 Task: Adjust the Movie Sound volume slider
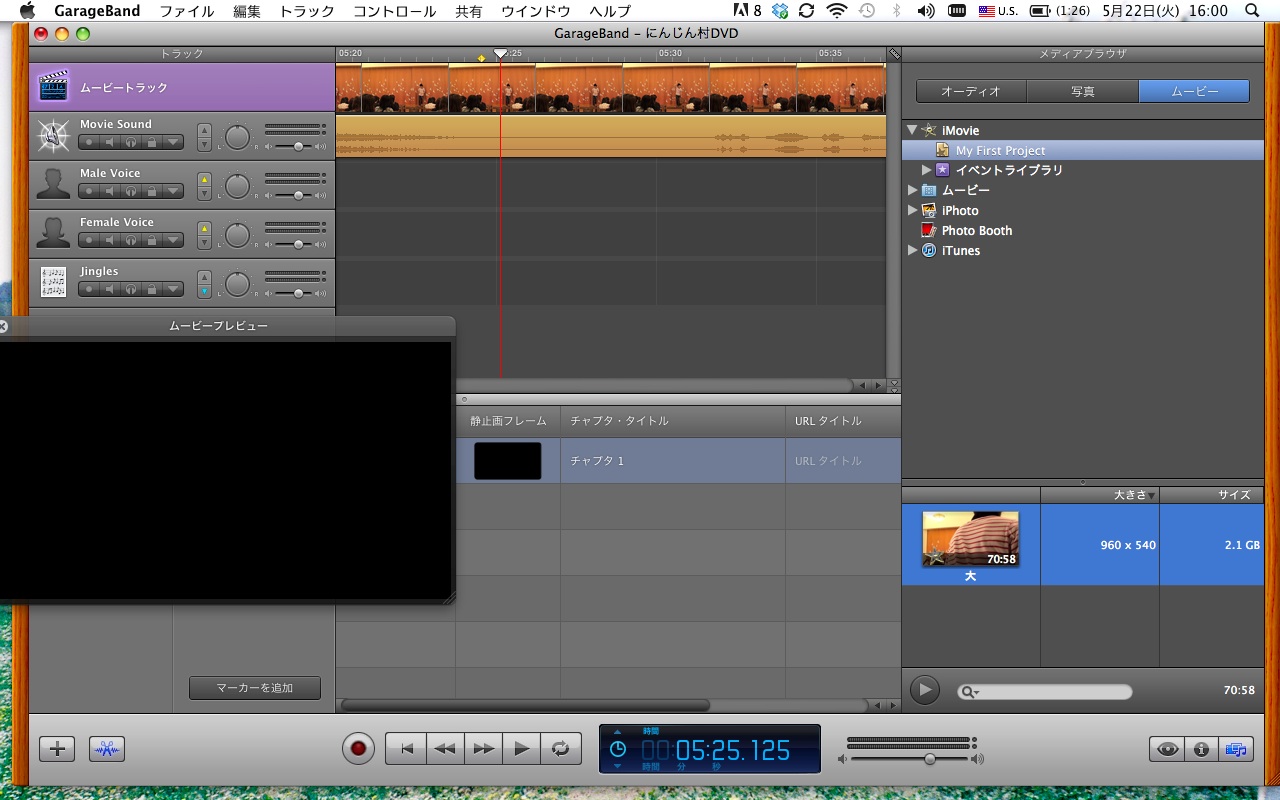coord(298,146)
